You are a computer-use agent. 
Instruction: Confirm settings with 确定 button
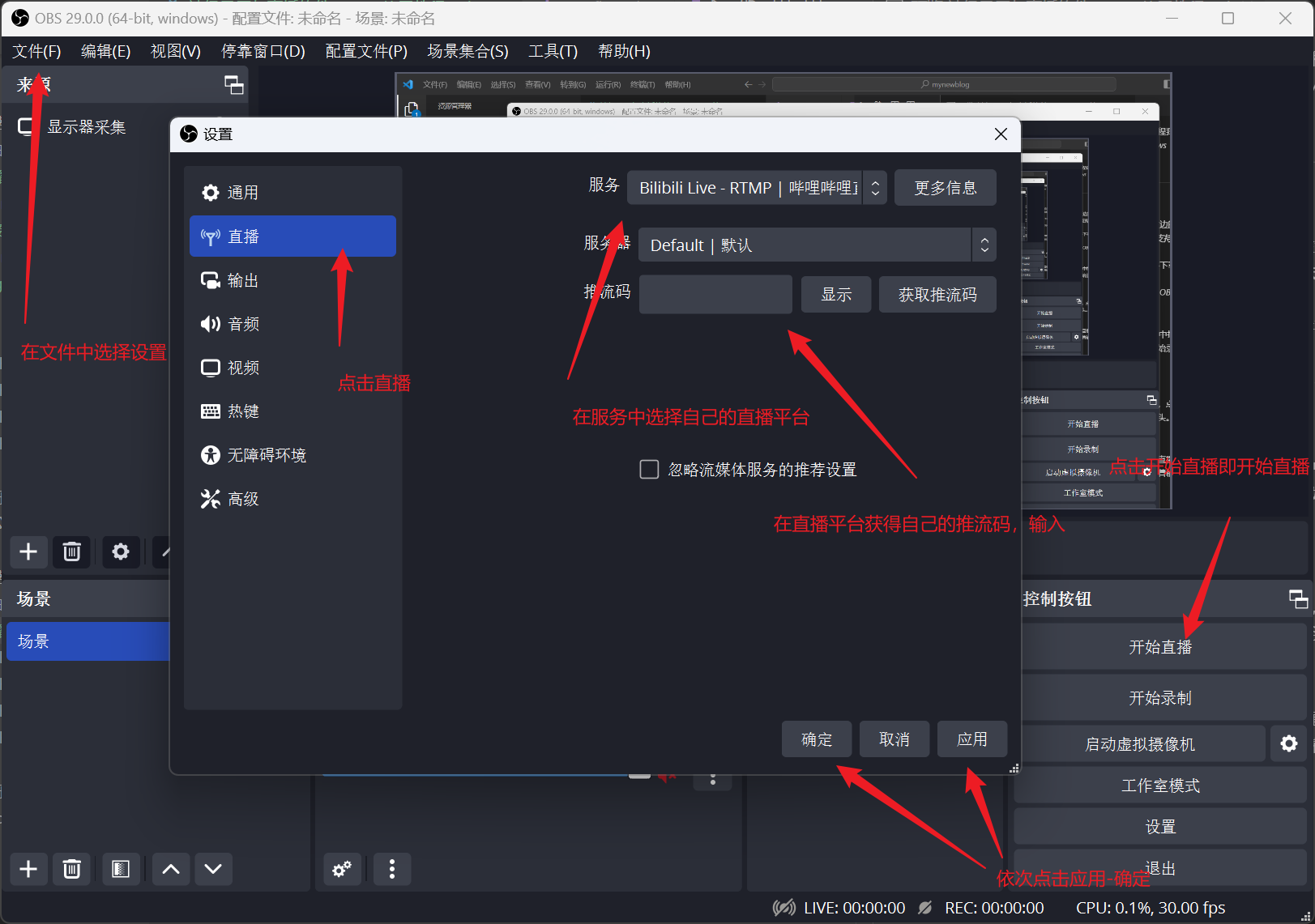pyautogui.click(x=817, y=739)
